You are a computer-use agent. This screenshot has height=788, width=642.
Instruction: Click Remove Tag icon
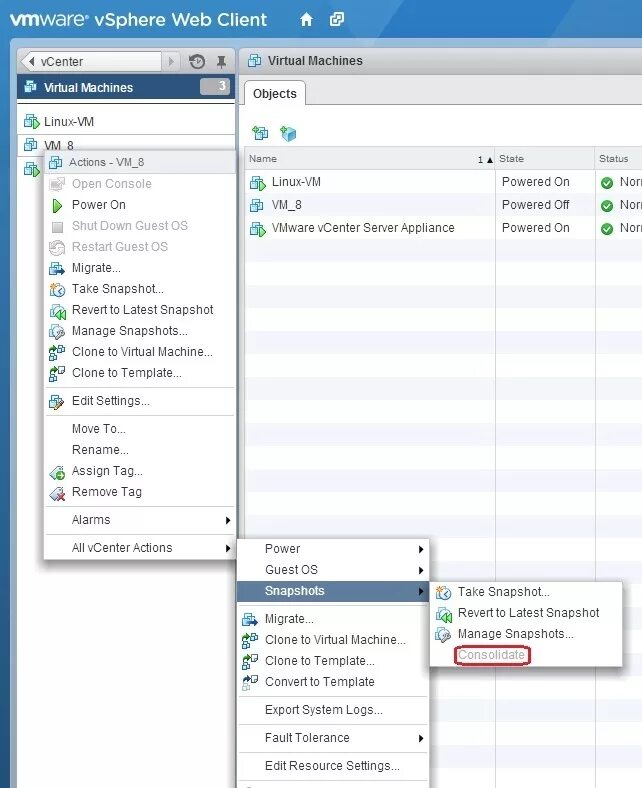pyautogui.click(x=57, y=493)
